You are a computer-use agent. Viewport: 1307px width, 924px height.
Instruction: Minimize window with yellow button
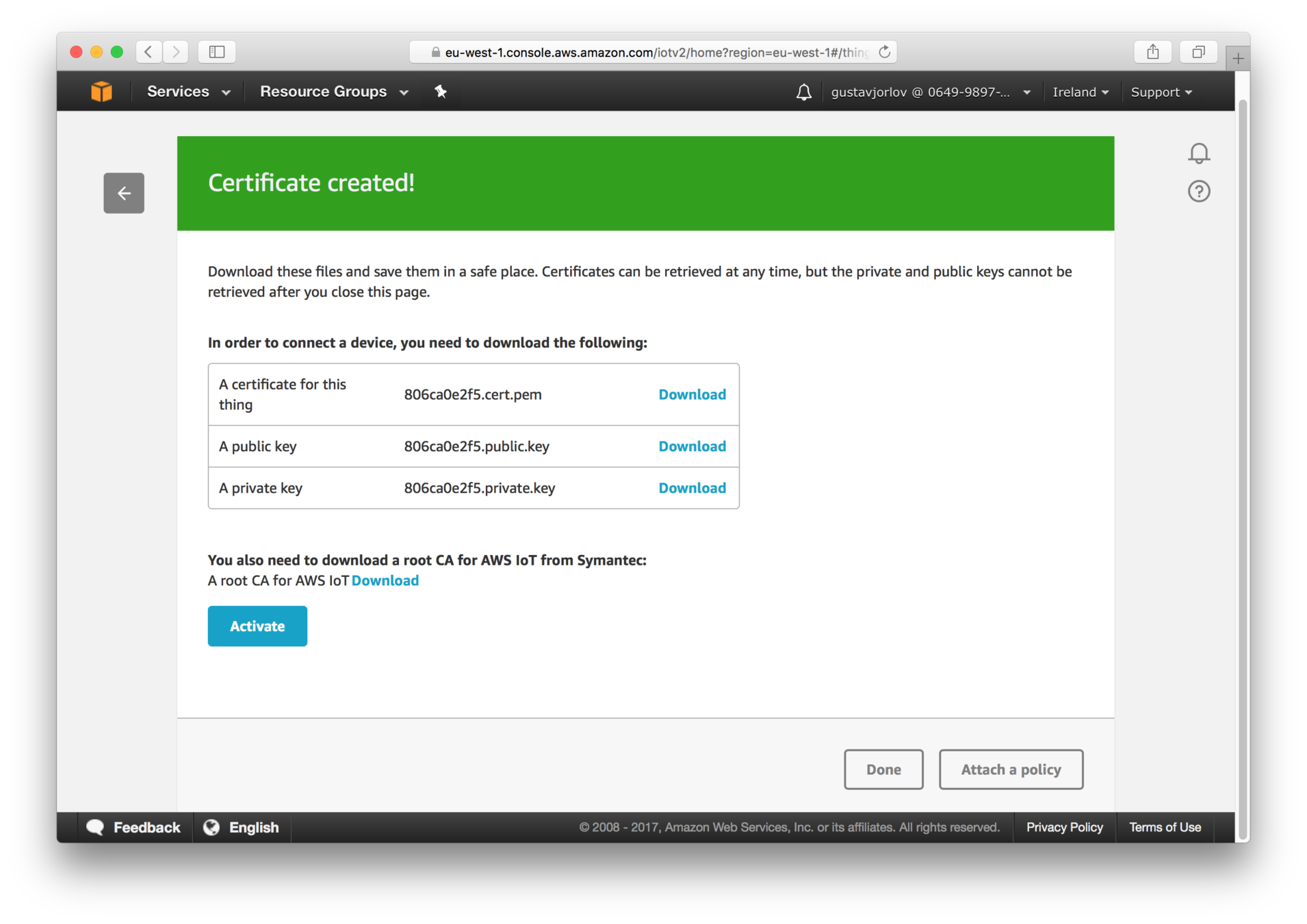click(x=96, y=52)
